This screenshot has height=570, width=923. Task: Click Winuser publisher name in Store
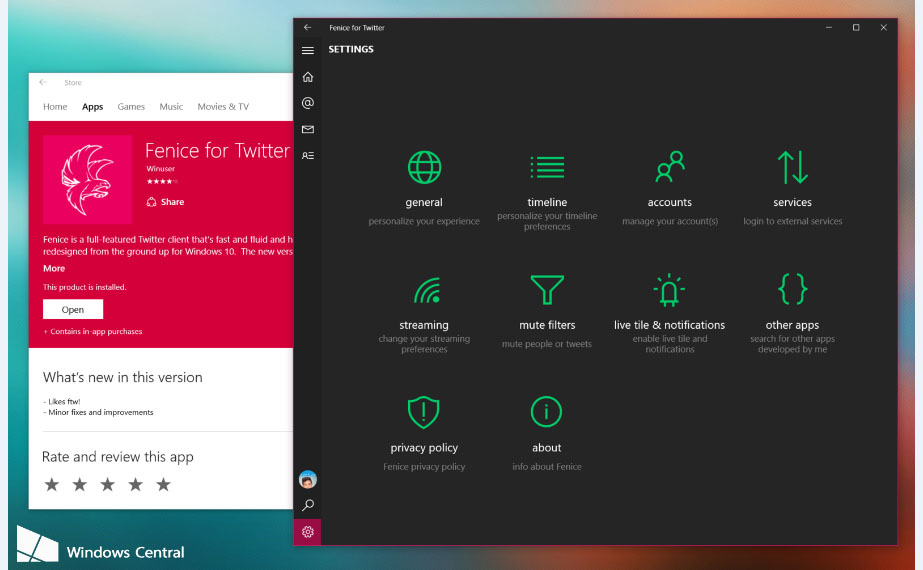161,169
